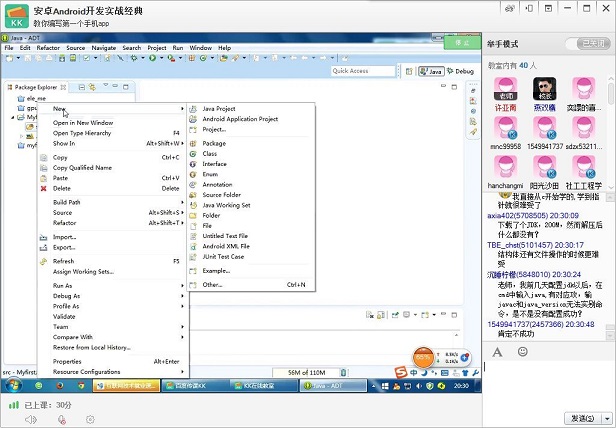
Task: Open the dropdown arrow beside 发送(S)
Action: [609, 419]
